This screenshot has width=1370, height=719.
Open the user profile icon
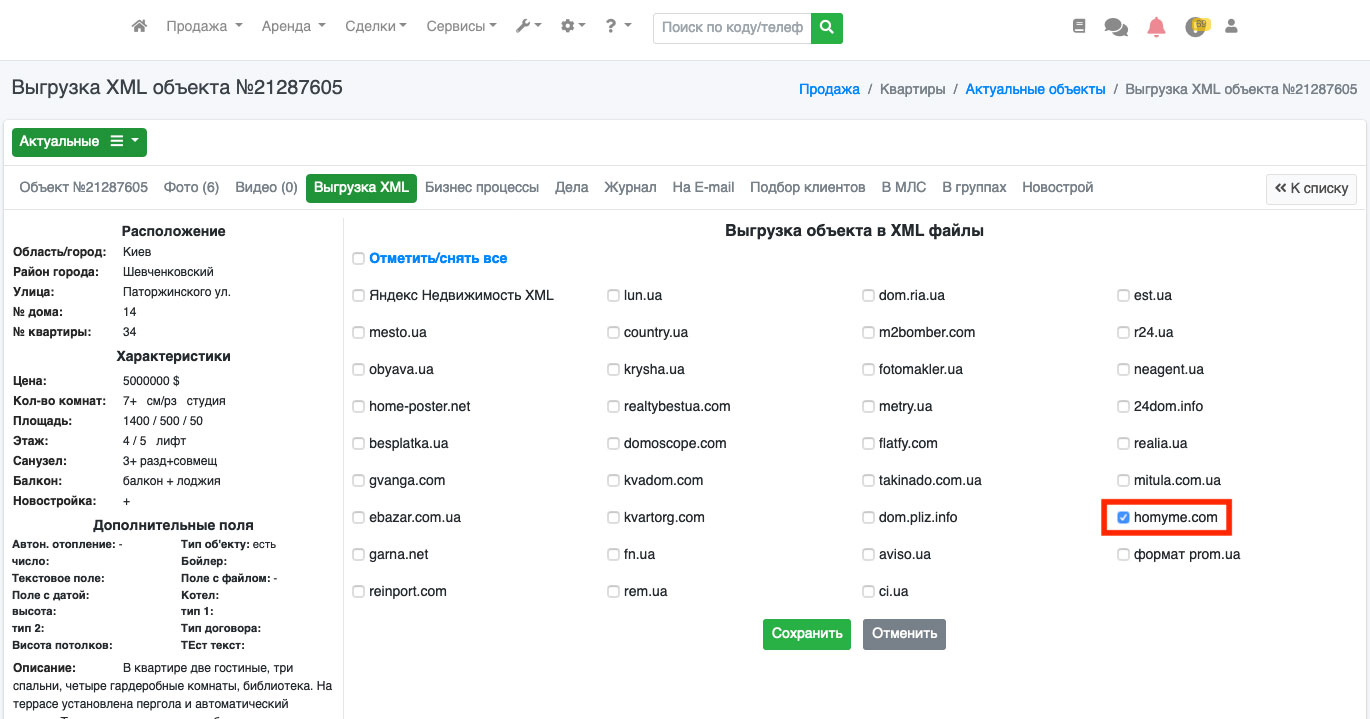click(1232, 27)
